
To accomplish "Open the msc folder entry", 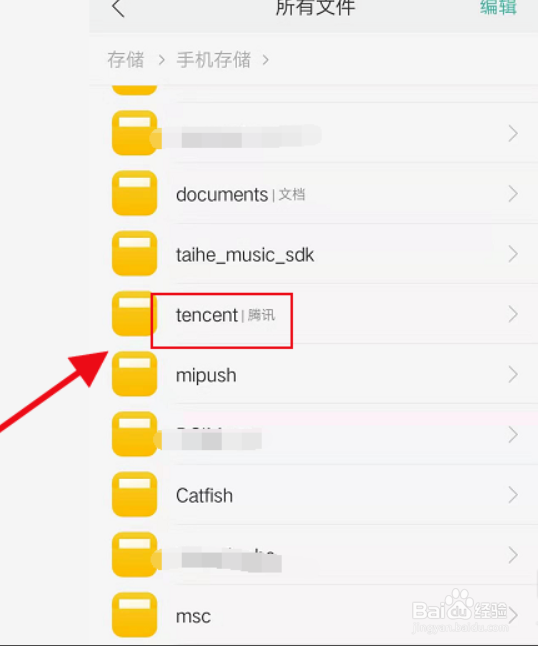I will [313, 615].
